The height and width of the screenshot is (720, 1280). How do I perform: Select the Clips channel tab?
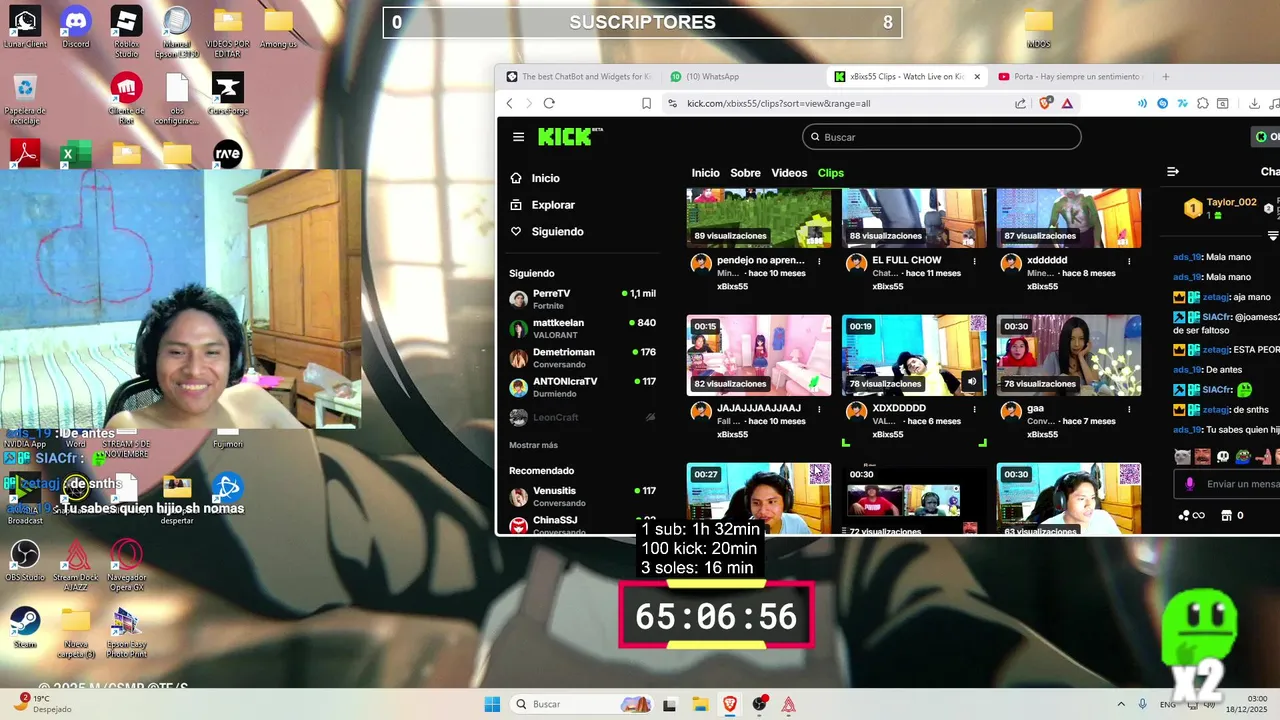[x=831, y=173]
